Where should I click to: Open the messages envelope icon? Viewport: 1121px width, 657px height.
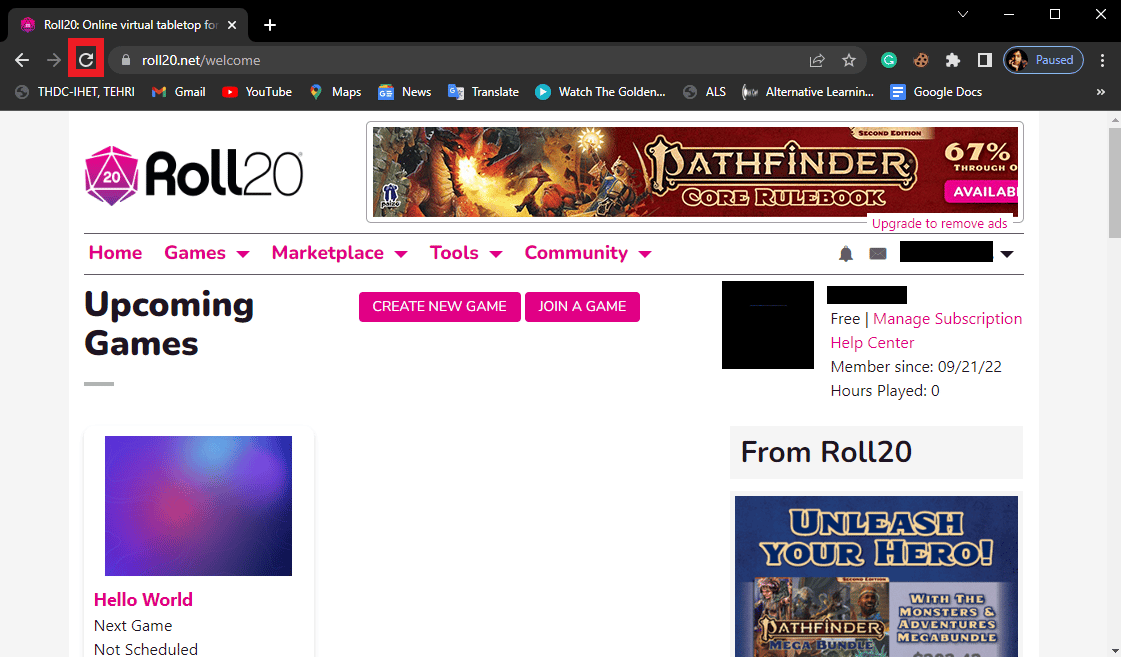(878, 254)
